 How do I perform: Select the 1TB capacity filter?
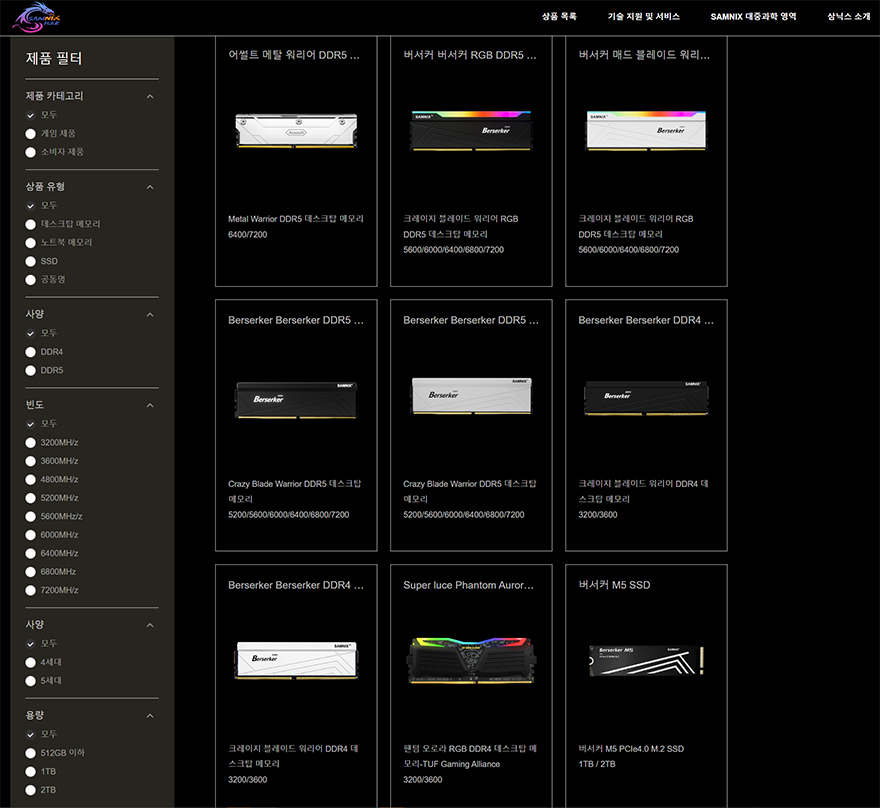click(x=30, y=772)
